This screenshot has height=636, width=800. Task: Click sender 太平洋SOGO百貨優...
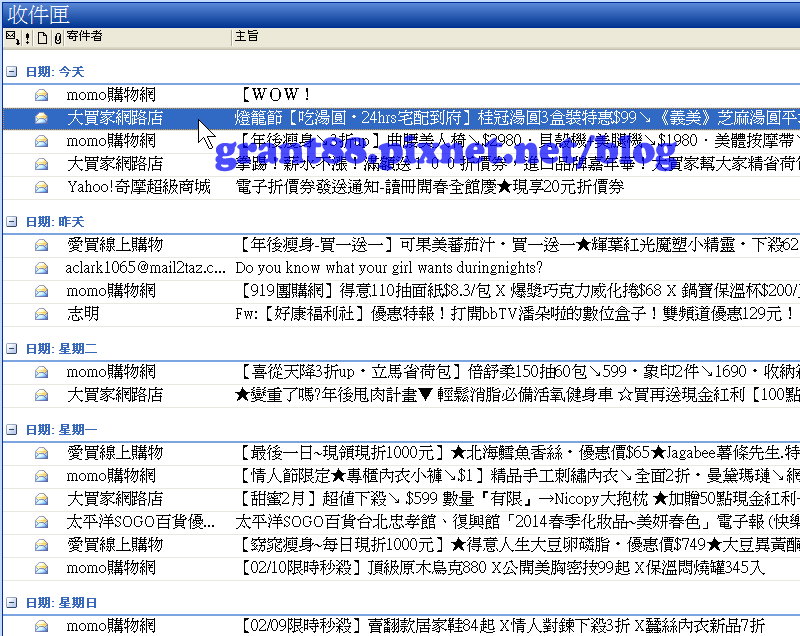[141, 522]
